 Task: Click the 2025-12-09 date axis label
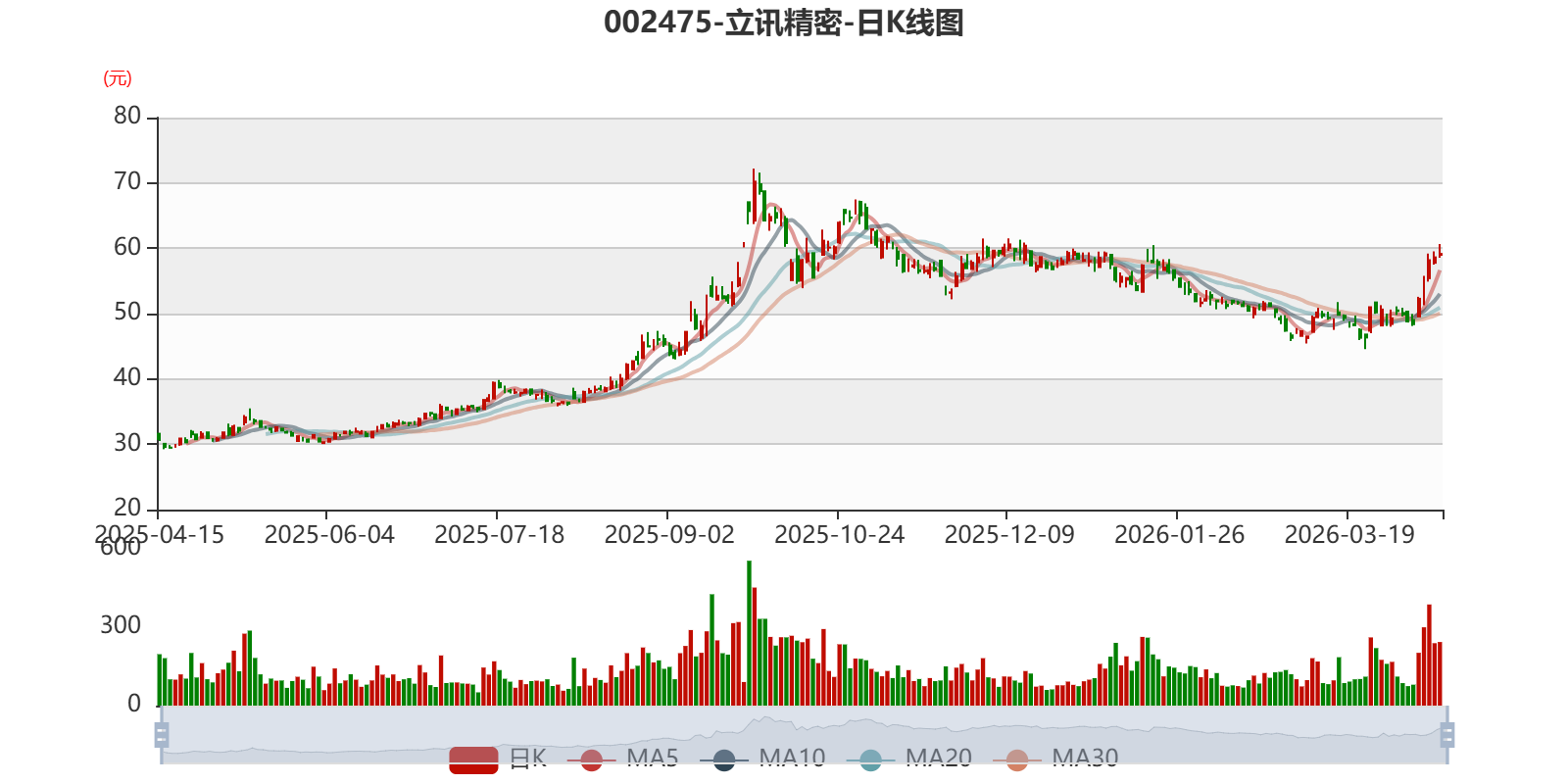1009,535
